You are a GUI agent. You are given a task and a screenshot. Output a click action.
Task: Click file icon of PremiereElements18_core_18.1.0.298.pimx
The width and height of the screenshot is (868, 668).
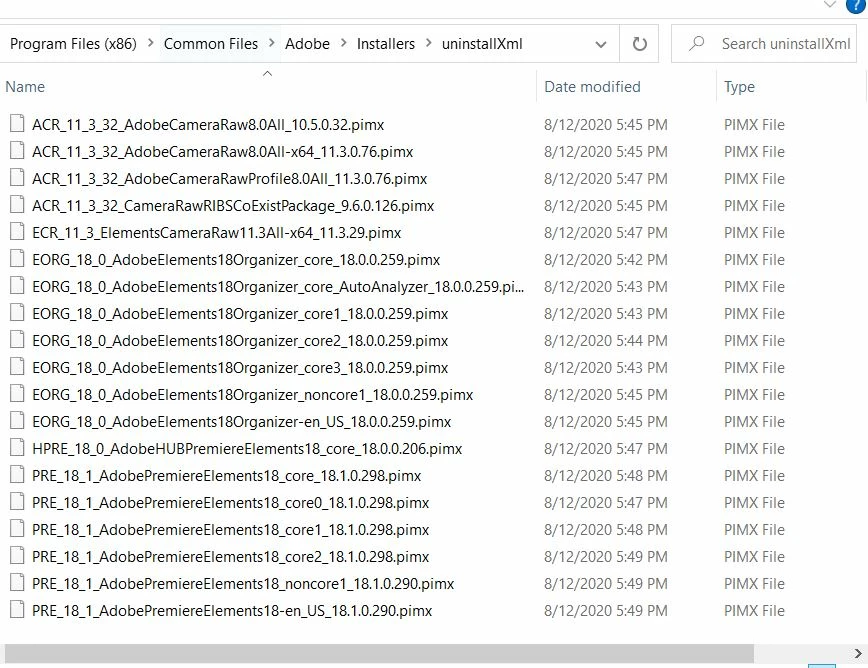tap(17, 475)
